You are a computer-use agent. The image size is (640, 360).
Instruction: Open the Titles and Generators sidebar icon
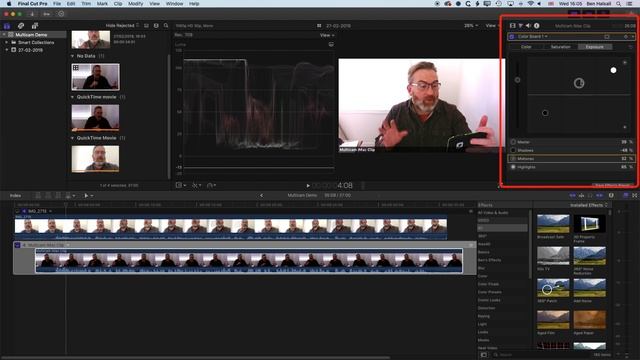(35, 26)
